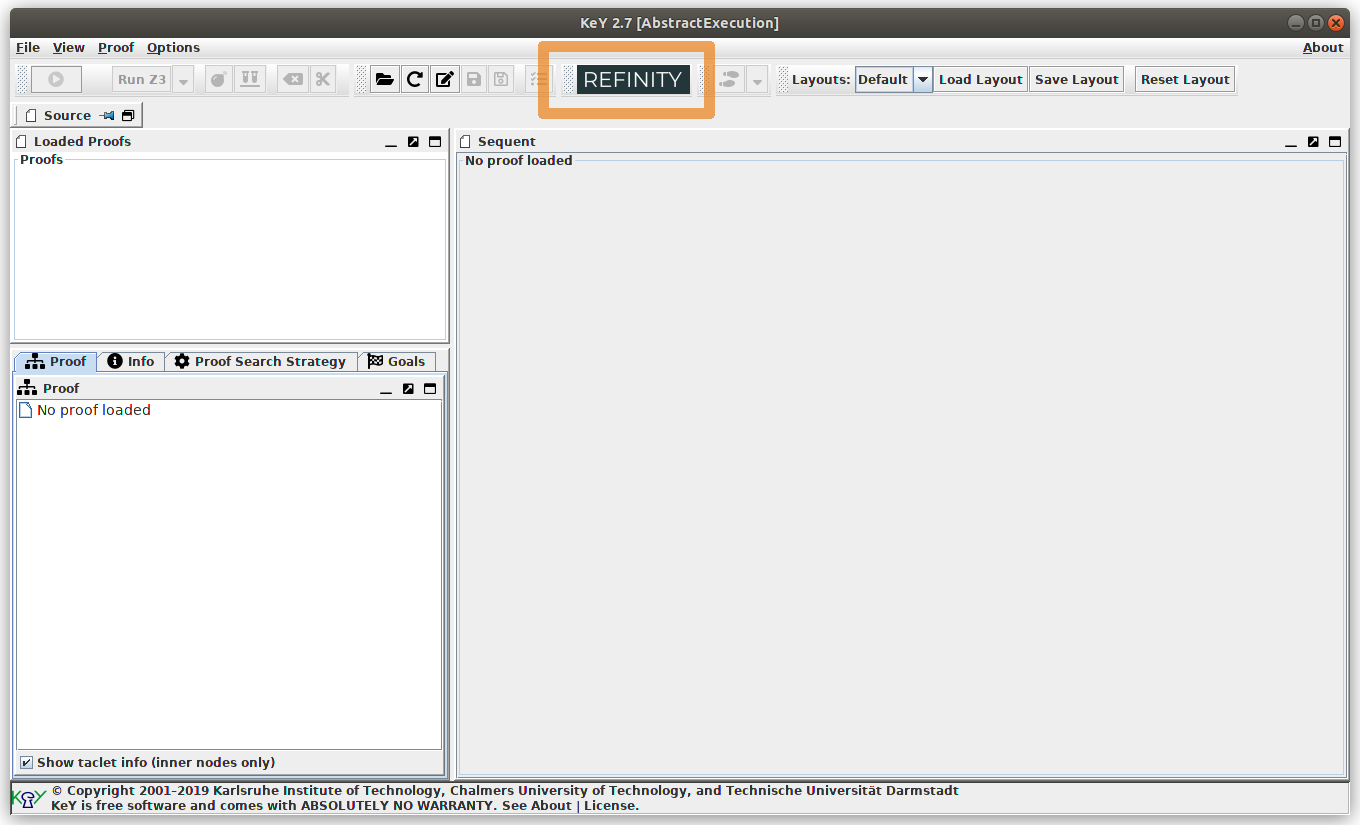Click the save proof bundle icon
The image size is (1360, 825).
501,80
